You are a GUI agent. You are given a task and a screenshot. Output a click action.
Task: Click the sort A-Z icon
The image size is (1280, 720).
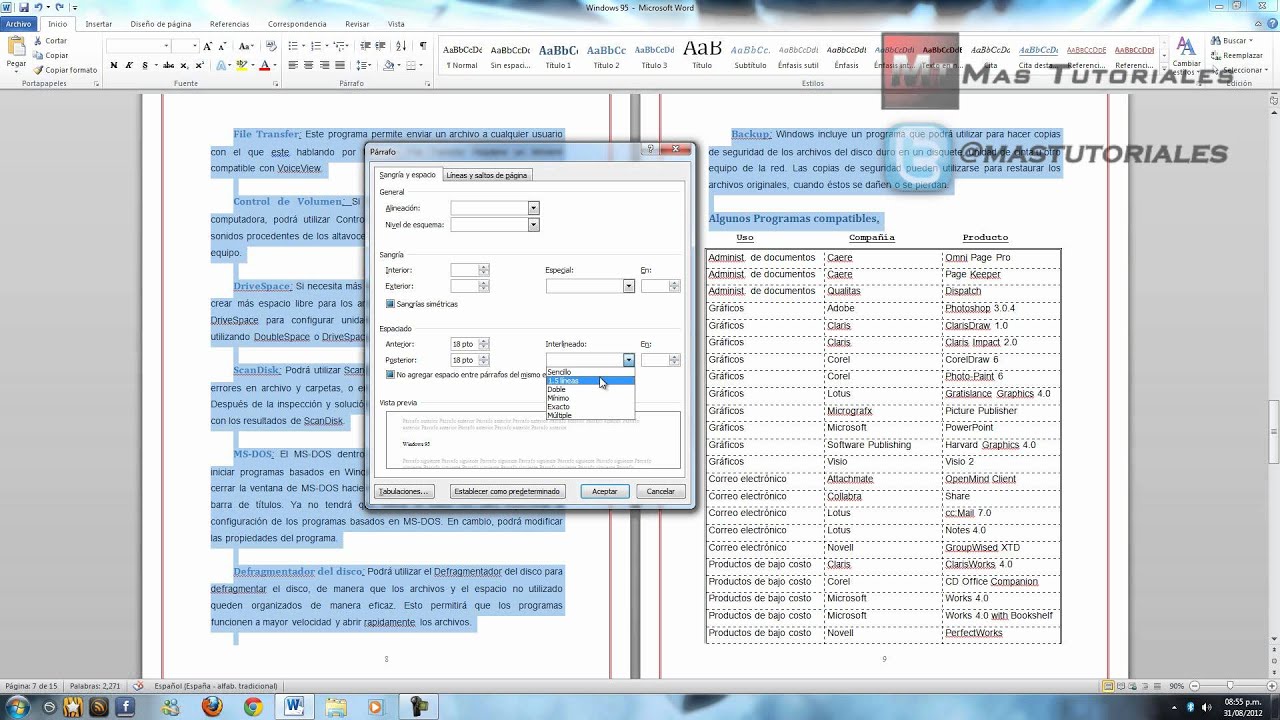point(401,46)
